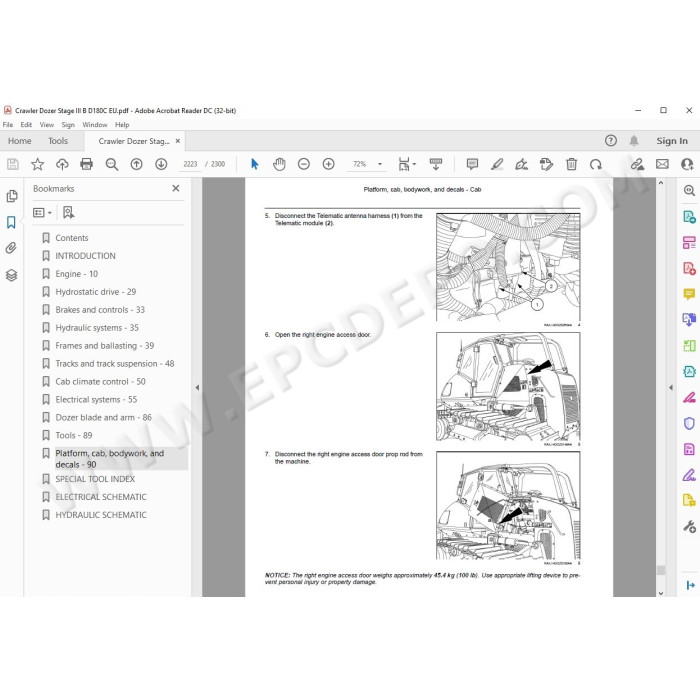Open bookmarks options dropdown
The image size is (700, 700).
click(42, 213)
